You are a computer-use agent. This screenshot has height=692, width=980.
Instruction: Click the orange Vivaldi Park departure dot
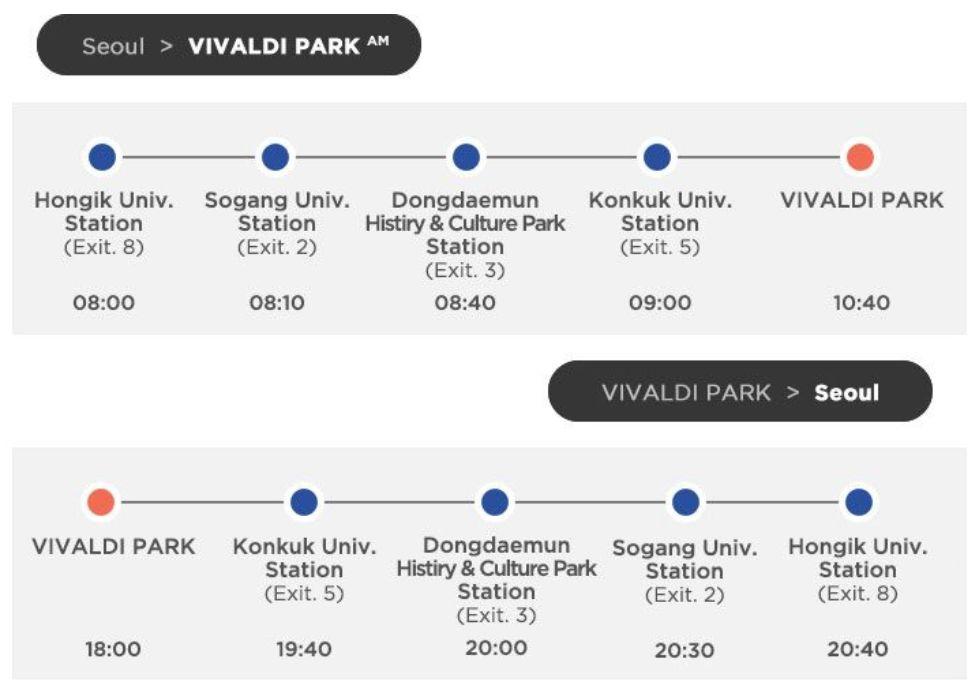click(101, 502)
